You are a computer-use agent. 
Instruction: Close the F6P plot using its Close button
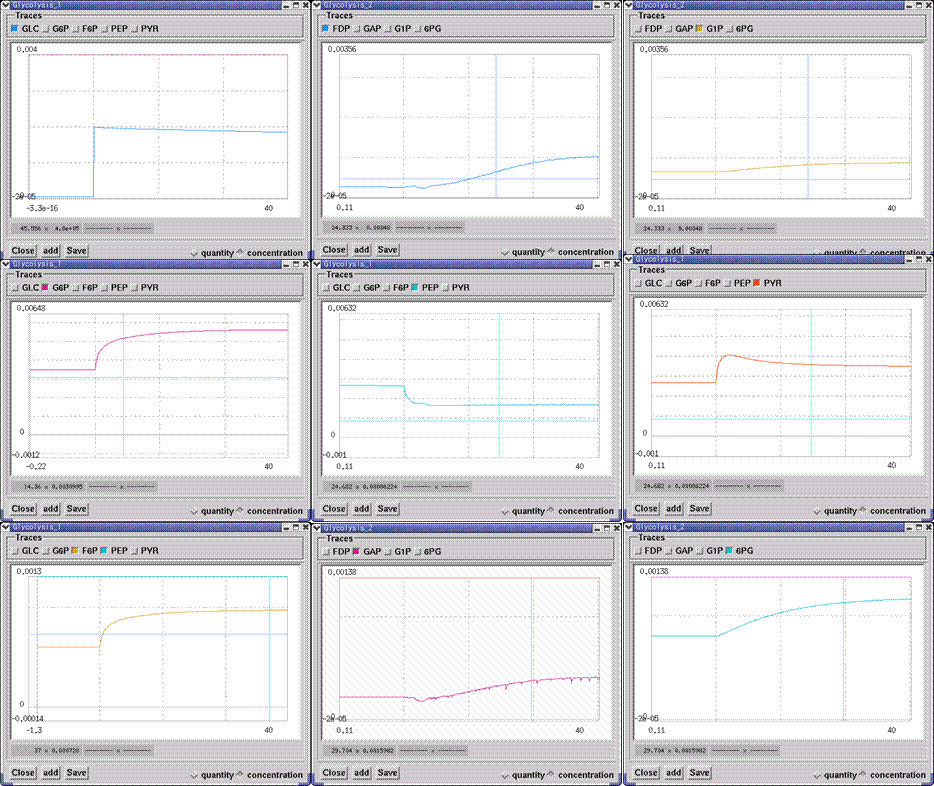point(23,773)
